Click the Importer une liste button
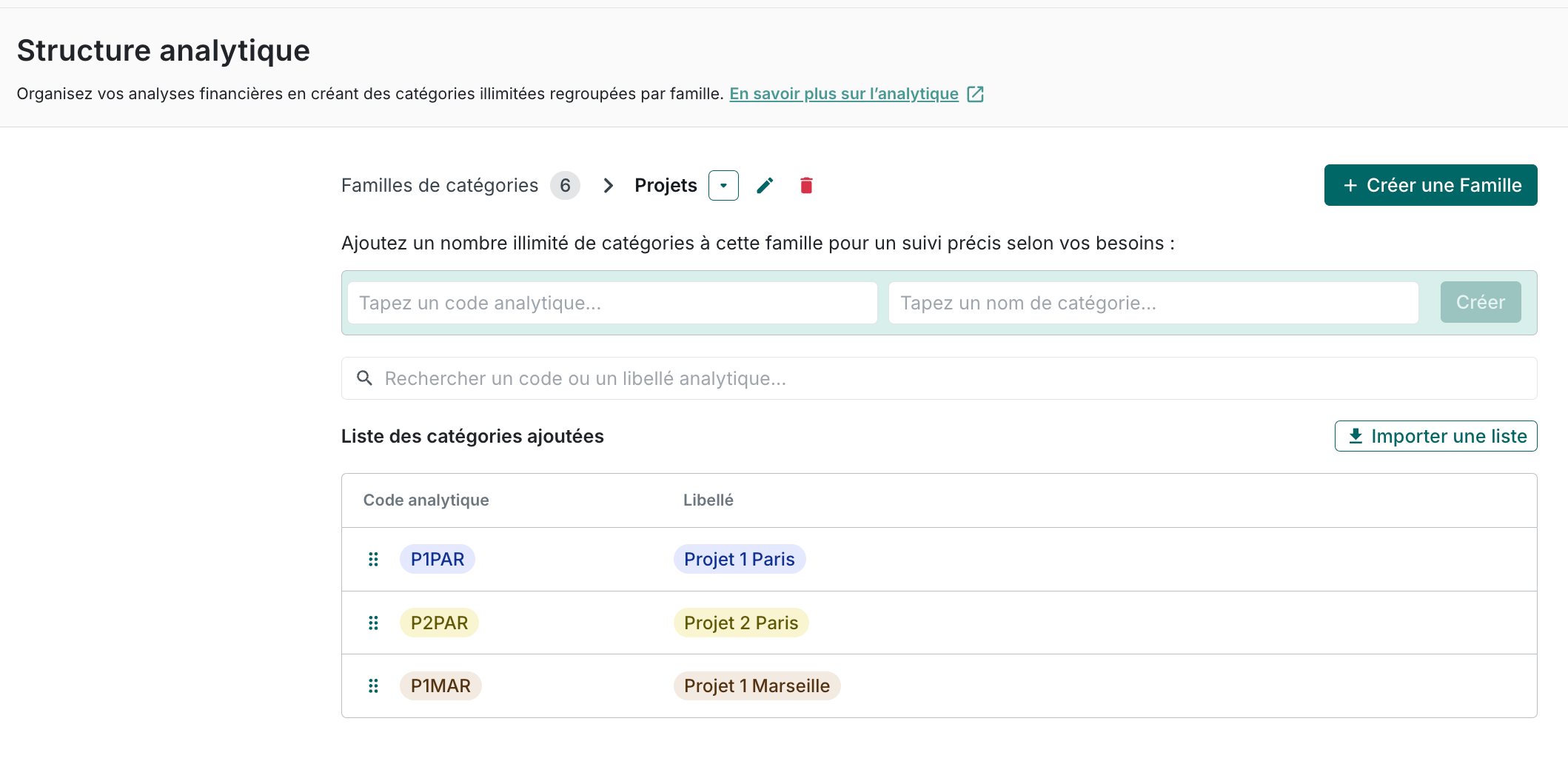Screen dimensions: 1568x781 coord(1435,436)
